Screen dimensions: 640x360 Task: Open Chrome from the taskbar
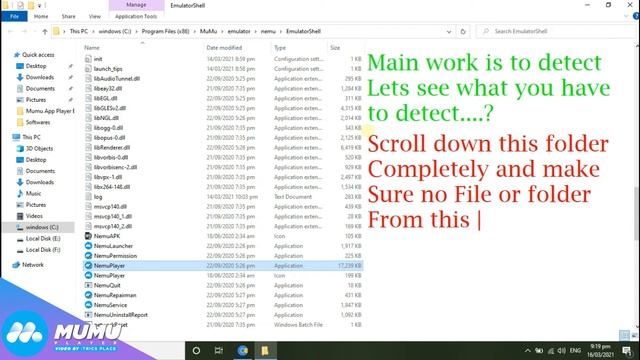(x=242, y=351)
